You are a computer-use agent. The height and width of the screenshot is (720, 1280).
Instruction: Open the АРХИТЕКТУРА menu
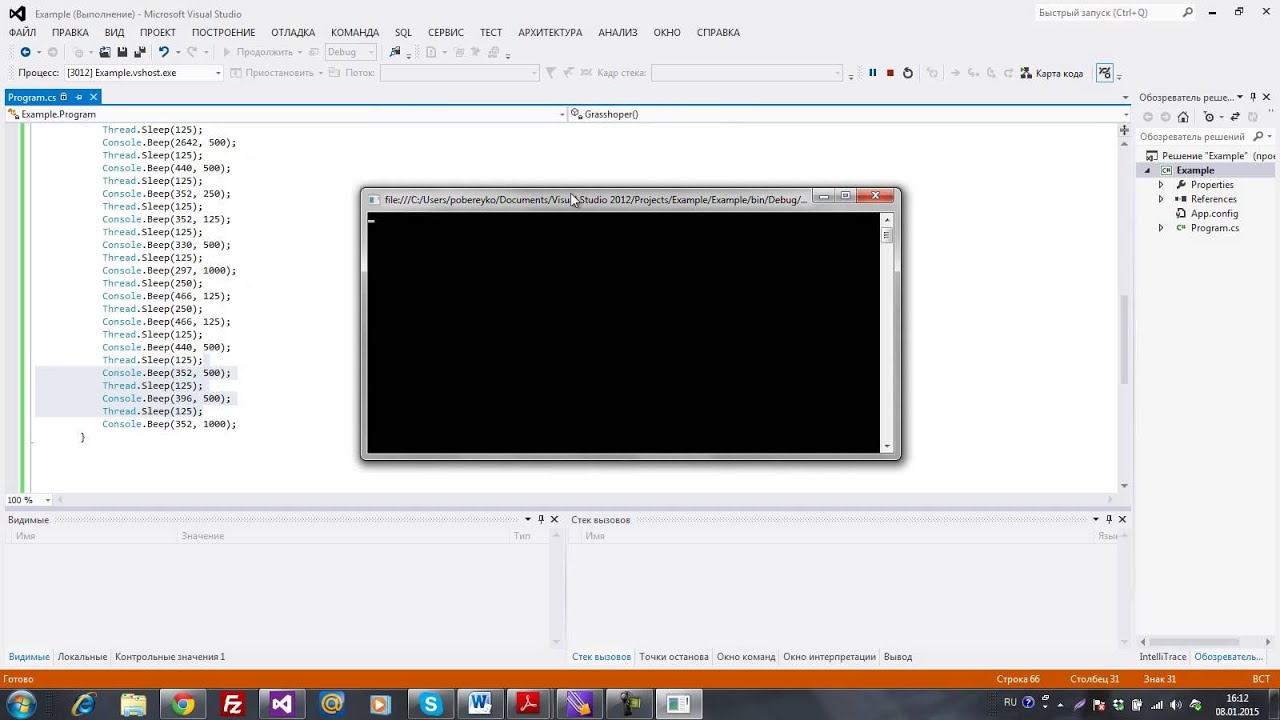pos(550,33)
